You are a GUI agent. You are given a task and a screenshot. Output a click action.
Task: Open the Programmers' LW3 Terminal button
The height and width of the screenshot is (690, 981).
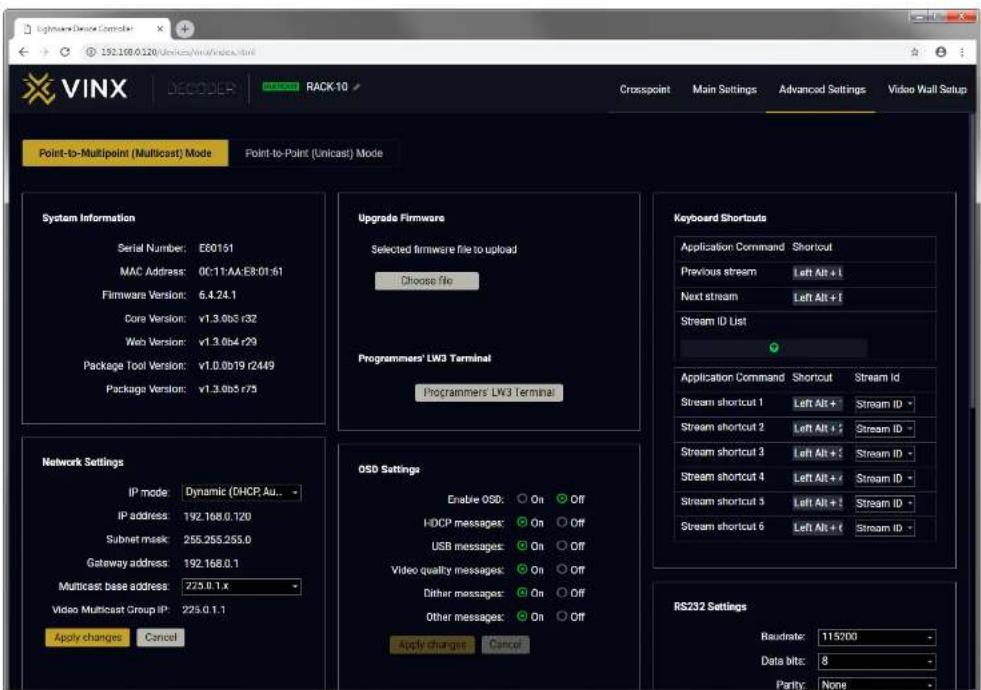489,392
